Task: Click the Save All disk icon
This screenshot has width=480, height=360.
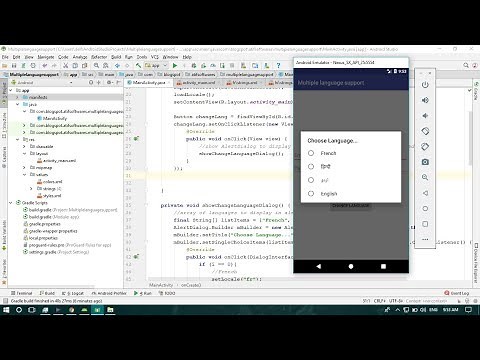Action: tap(14, 66)
